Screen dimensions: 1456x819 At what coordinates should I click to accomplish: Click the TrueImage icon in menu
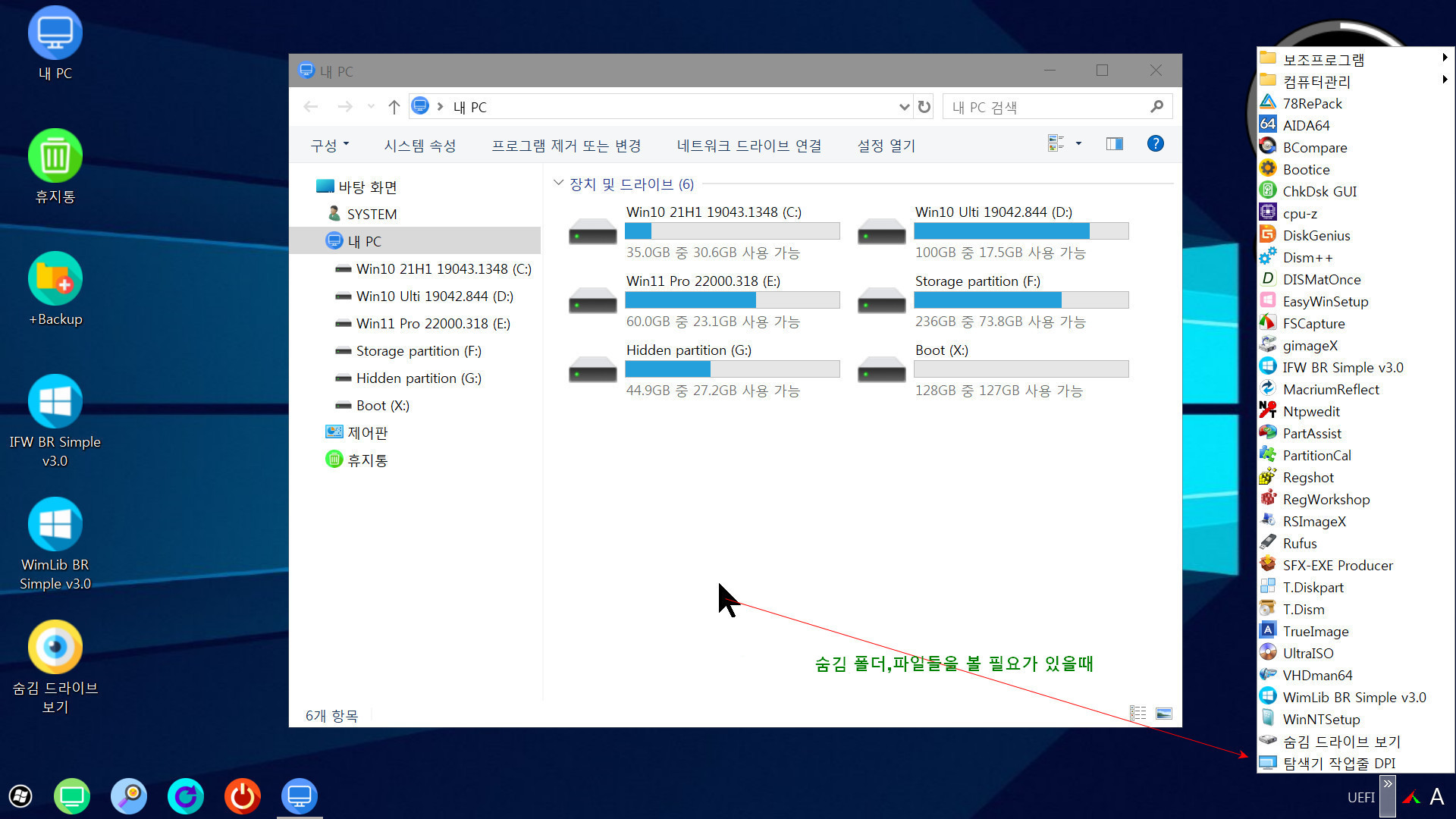(1268, 631)
